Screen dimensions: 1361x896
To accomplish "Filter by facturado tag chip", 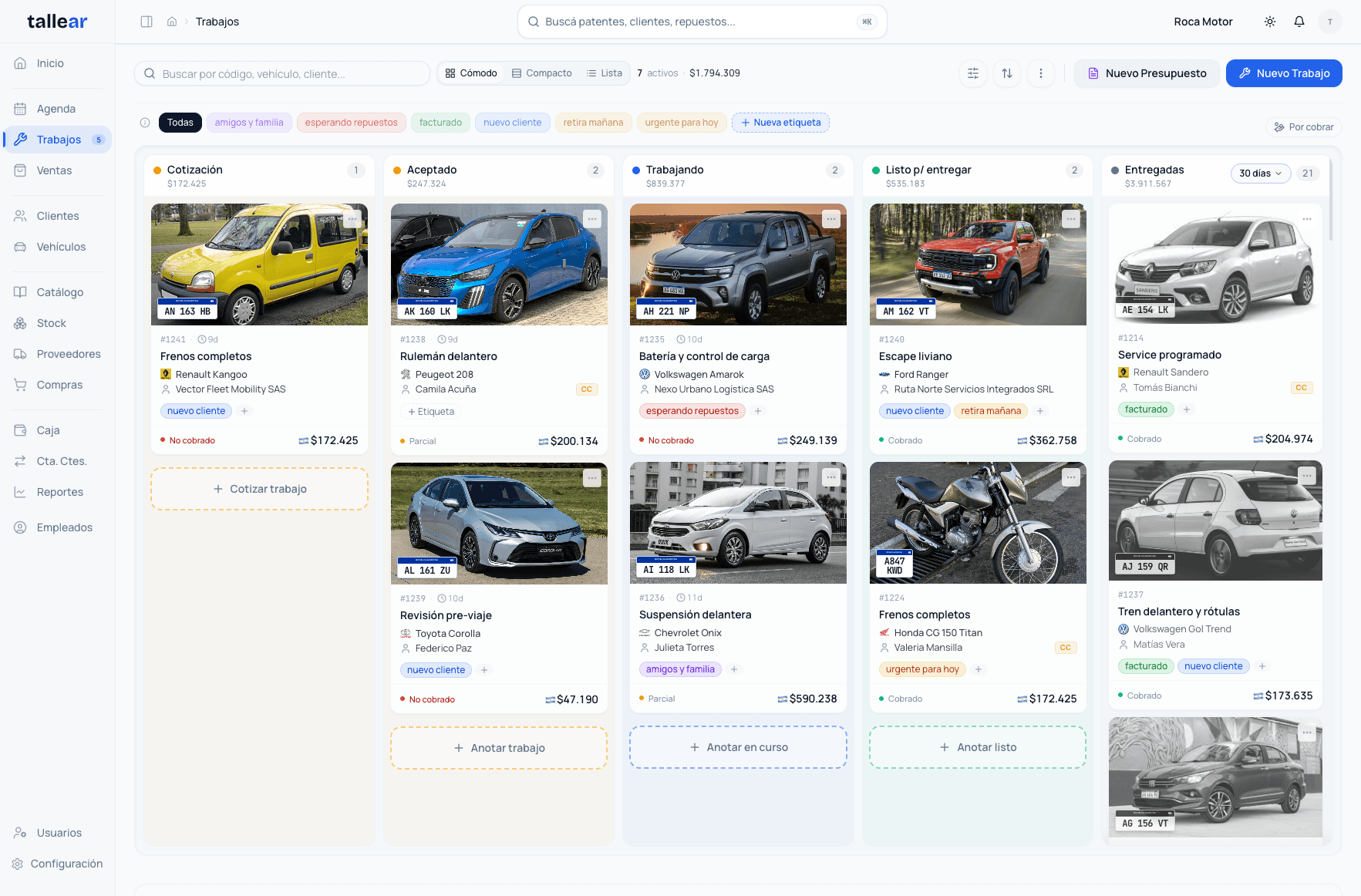I will point(440,123).
